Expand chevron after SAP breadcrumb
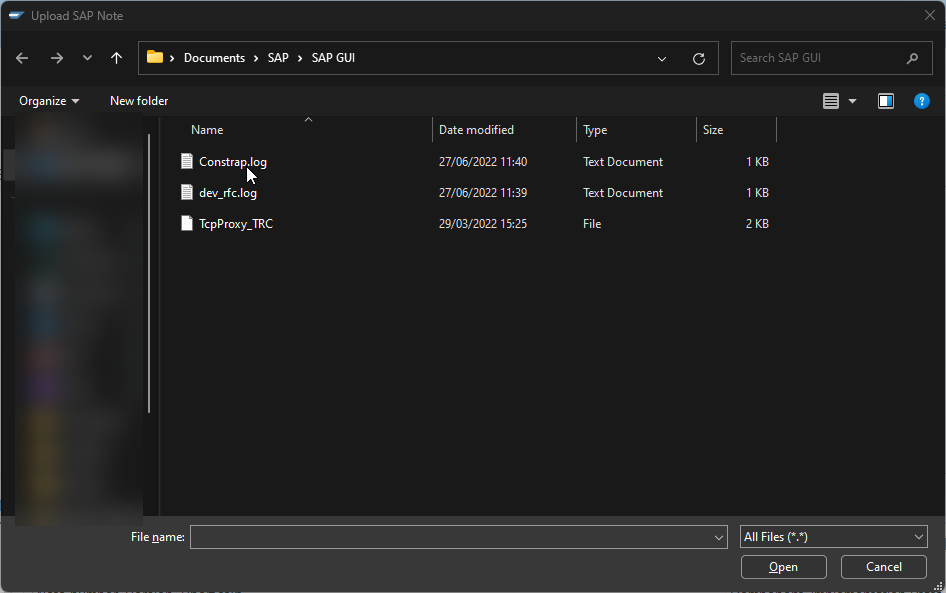This screenshot has height=593, width=946. click(300, 59)
